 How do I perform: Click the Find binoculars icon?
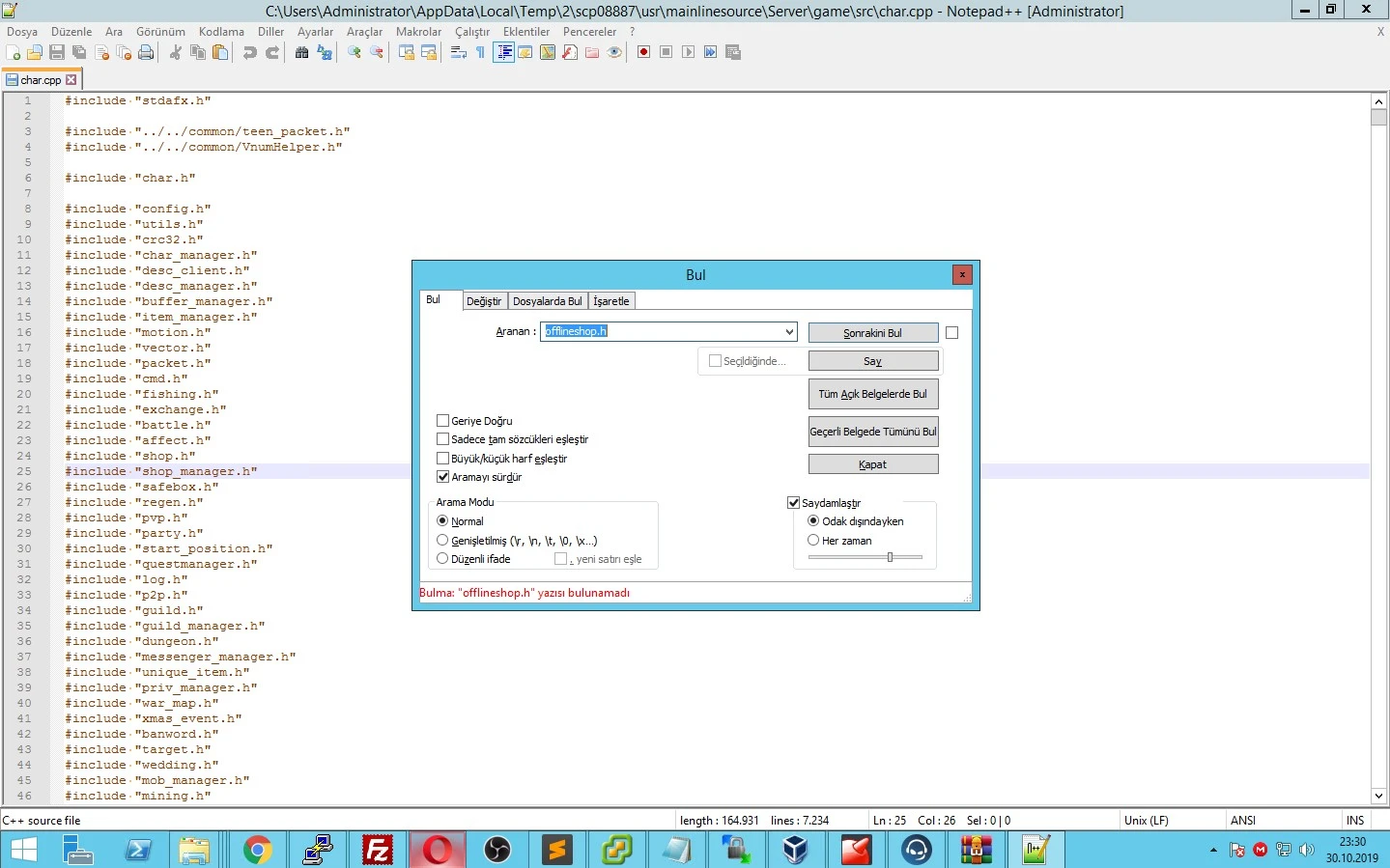tap(301, 52)
